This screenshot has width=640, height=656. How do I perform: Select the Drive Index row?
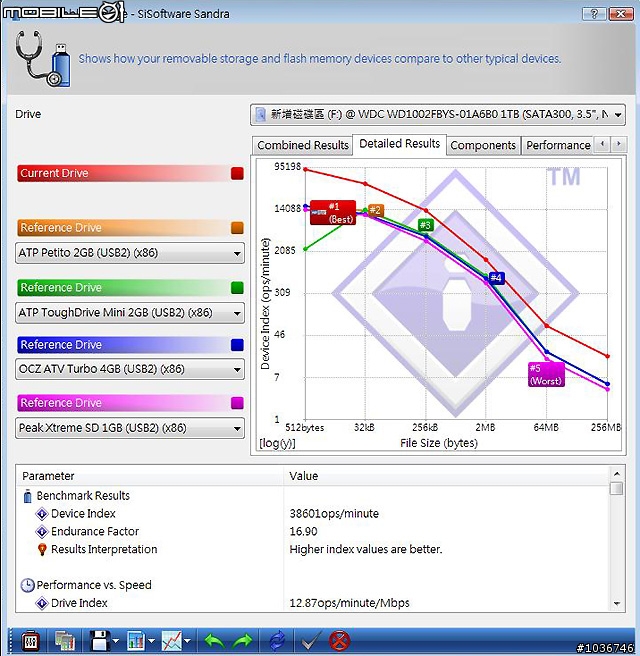point(313,603)
